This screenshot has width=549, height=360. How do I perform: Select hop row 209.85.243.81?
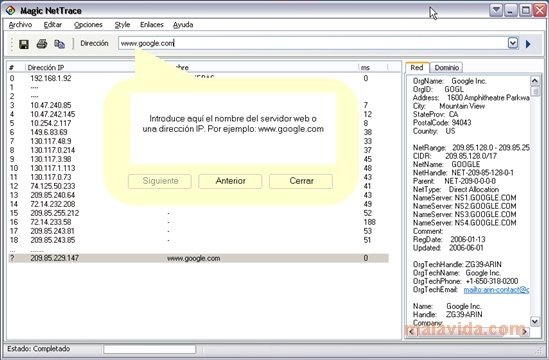199,231
